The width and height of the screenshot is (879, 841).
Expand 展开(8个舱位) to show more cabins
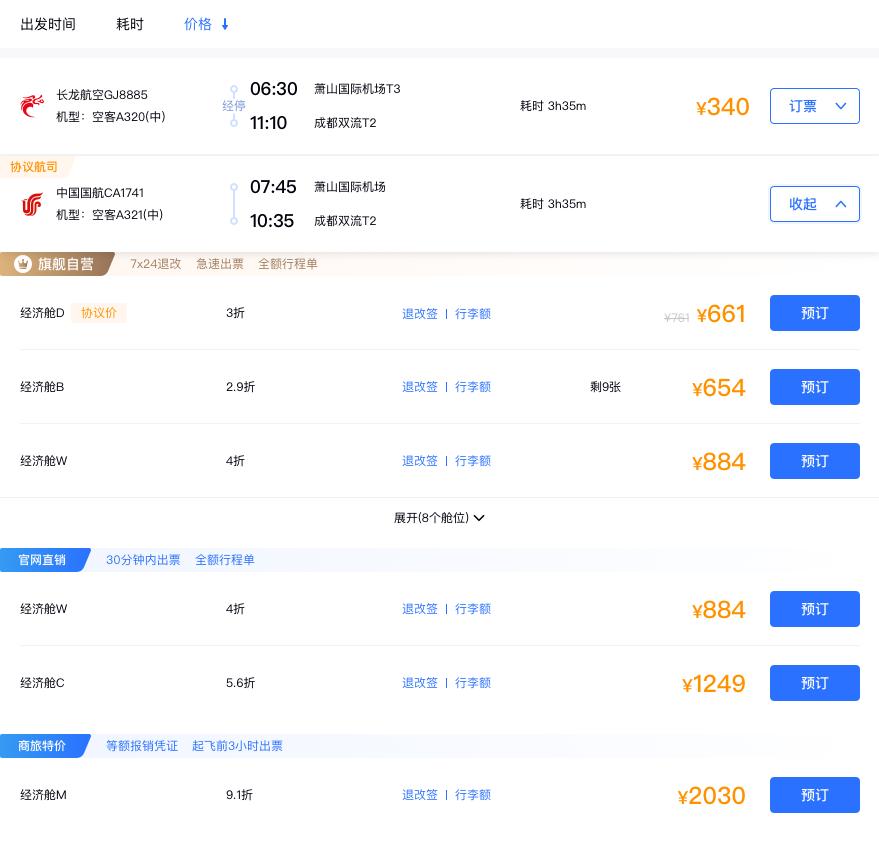tap(439, 518)
